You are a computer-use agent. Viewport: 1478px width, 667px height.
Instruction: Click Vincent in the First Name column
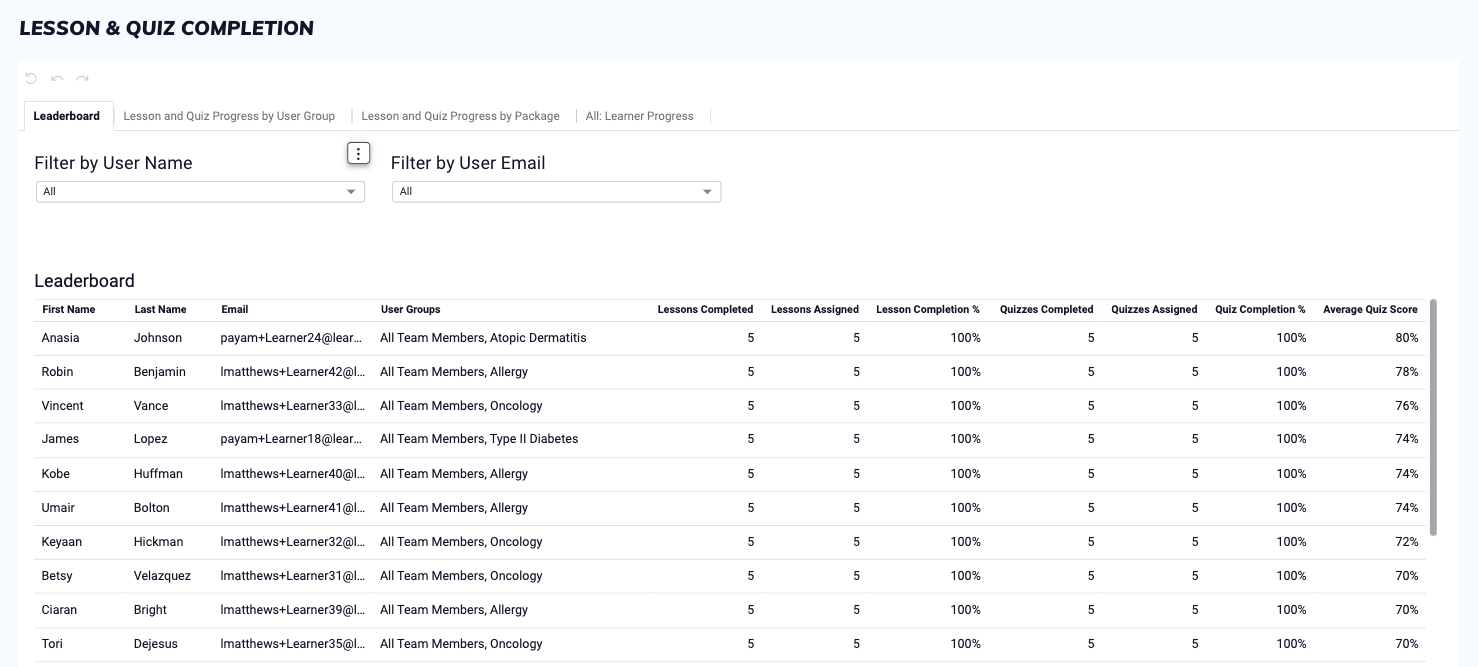(63, 406)
